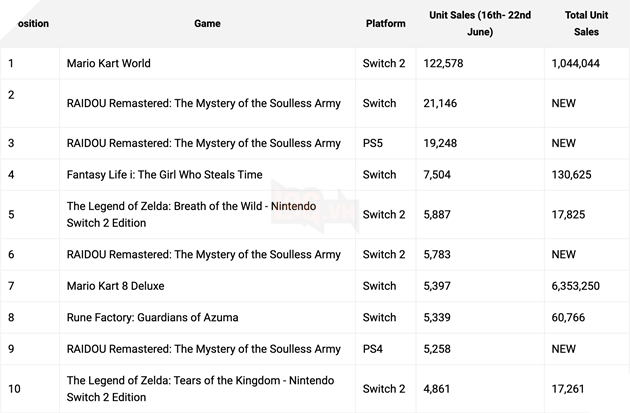The image size is (630, 413).
Task: Select the "Mario Kart 8 Deluxe" title
Action: [116, 286]
